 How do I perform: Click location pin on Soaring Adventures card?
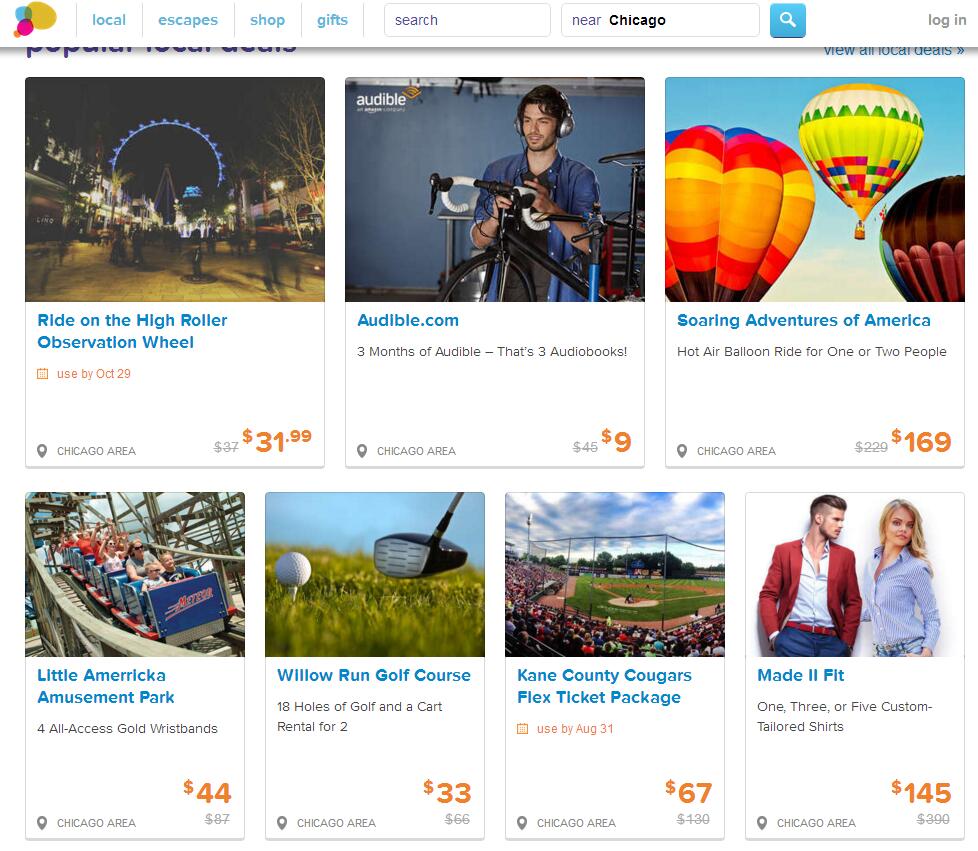682,450
